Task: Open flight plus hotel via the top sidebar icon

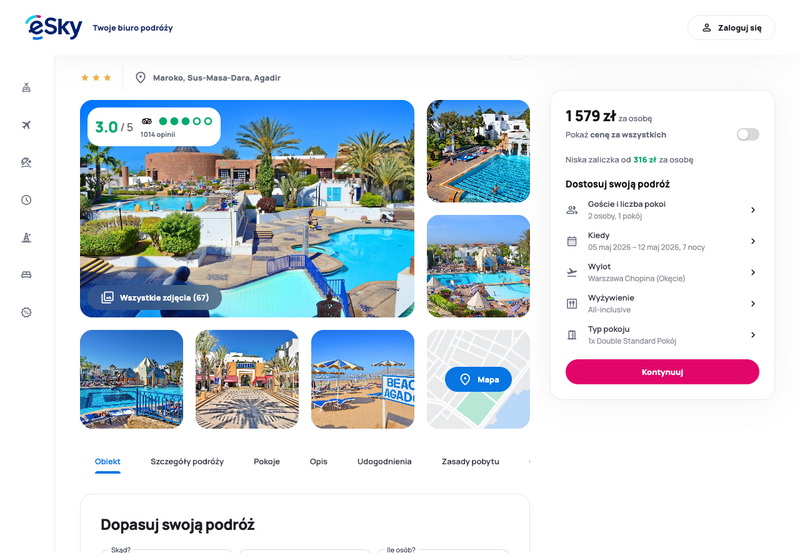Action: tap(27, 88)
